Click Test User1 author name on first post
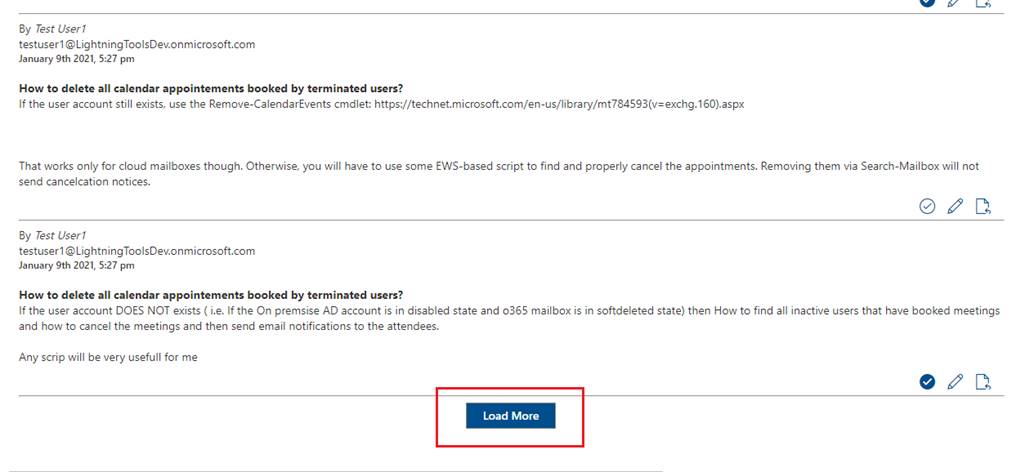Viewport: 1034px width, 472px height. pyautogui.click(x=60, y=29)
